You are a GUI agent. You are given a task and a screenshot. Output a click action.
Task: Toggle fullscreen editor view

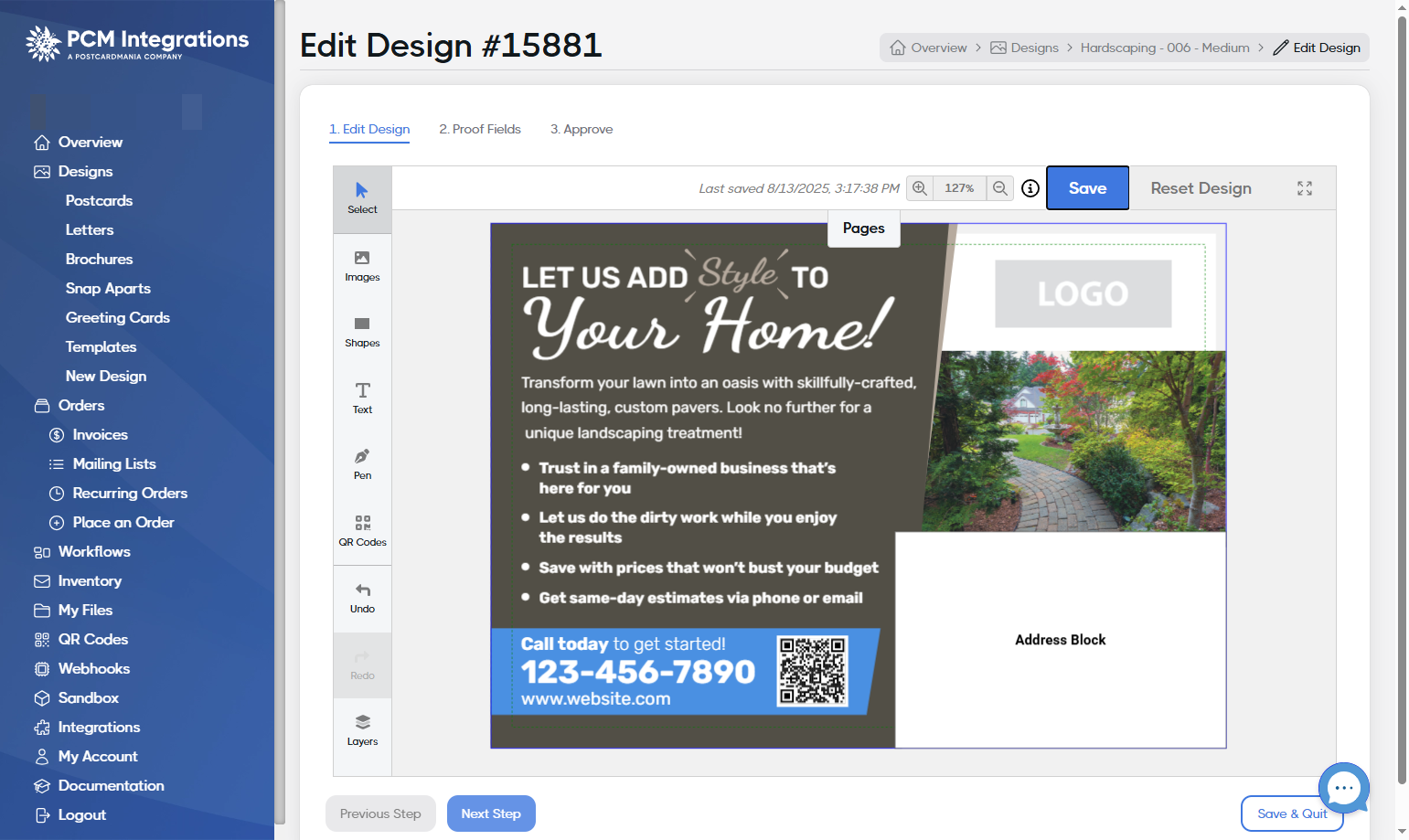[x=1305, y=188]
